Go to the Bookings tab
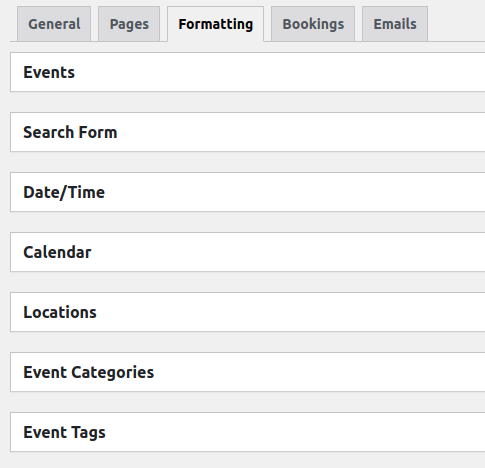 [x=313, y=24]
